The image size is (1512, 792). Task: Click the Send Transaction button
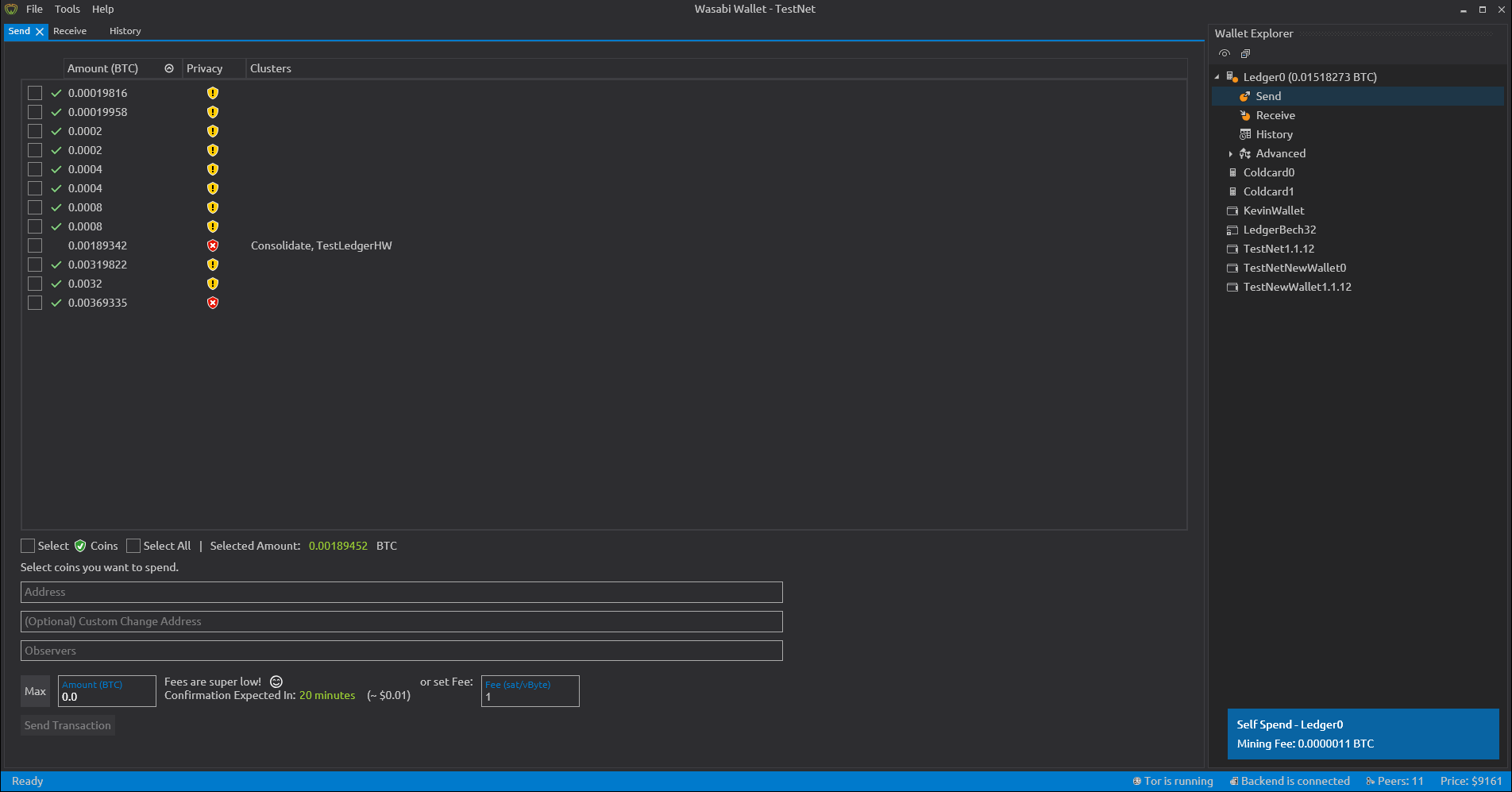coord(67,725)
